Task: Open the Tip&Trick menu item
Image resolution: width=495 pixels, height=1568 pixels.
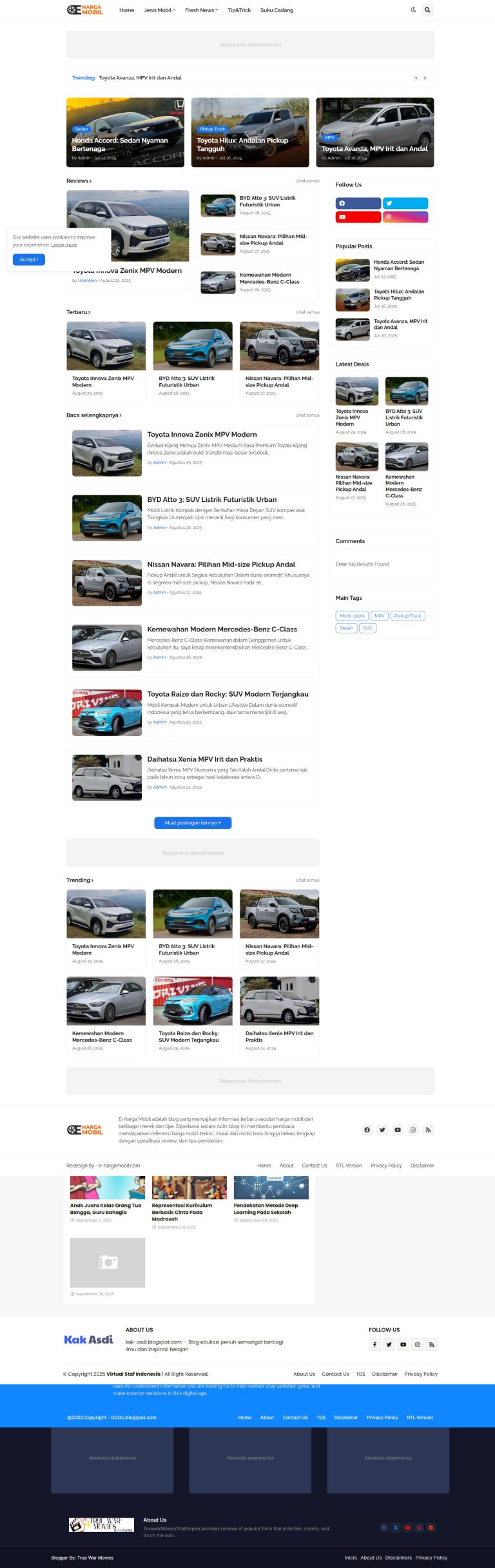Action: point(239,10)
